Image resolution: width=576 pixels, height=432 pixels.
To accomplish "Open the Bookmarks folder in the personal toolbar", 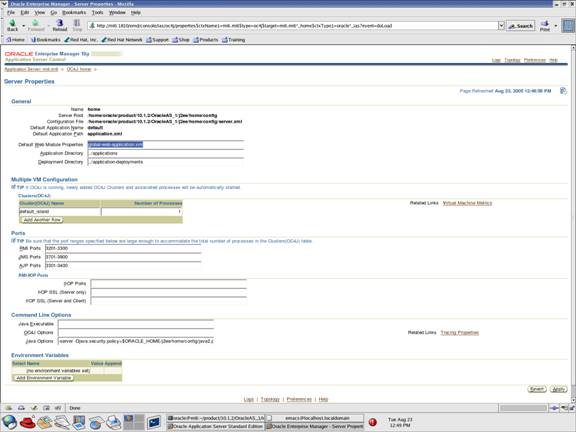I will [x=45, y=40].
